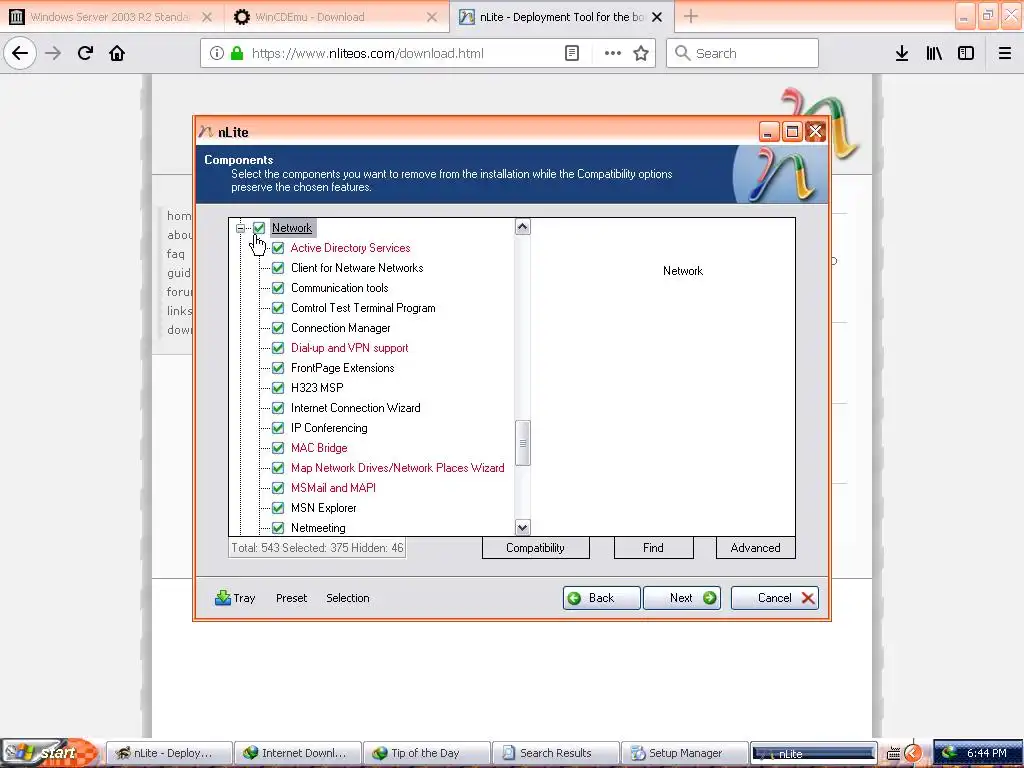Open the Firefox hamburger menu
1024x768 pixels.
tap(1005, 54)
